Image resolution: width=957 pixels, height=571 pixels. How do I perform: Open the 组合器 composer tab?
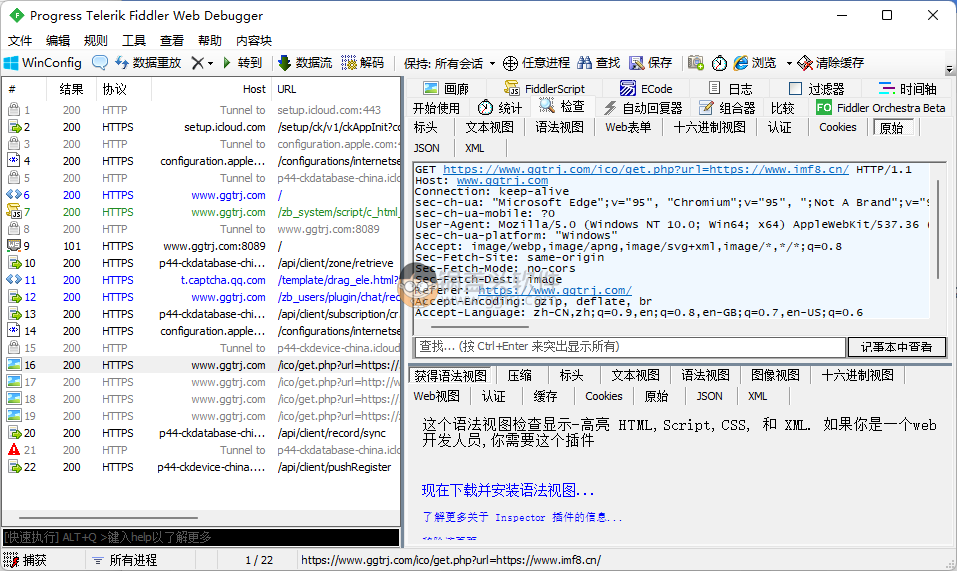[x=727, y=108]
